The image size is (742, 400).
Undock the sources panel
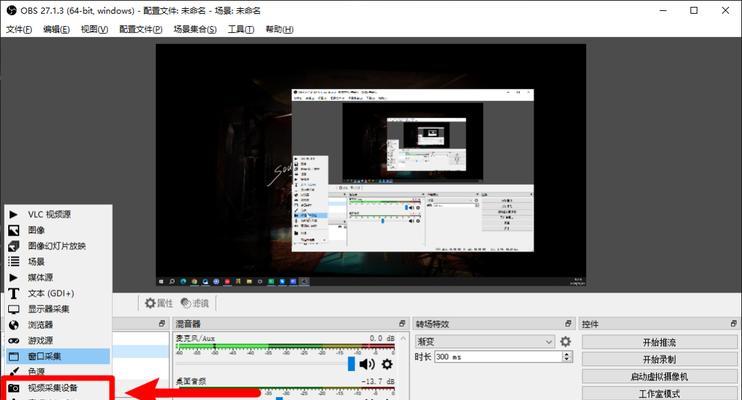(x=162, y=323)
